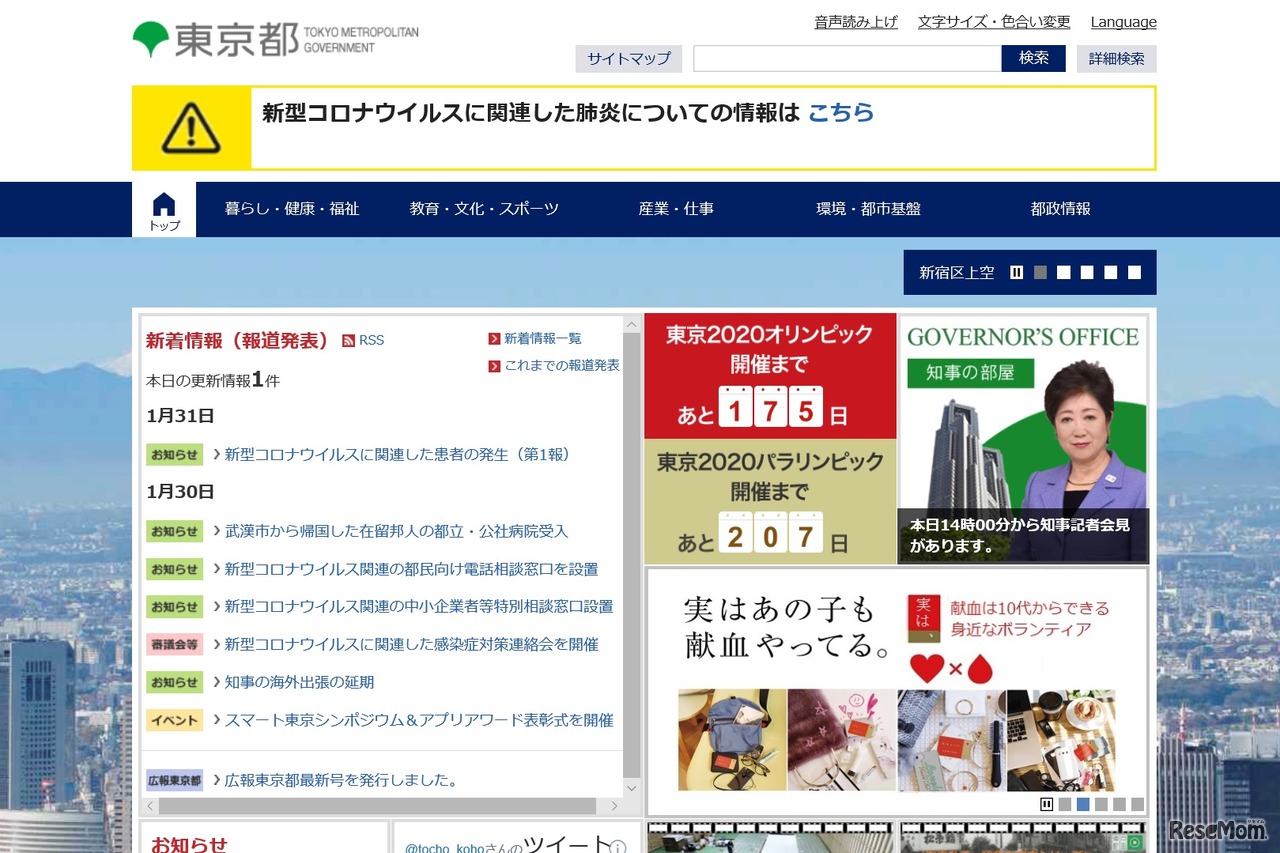Select the last banner carousel indicator dot
Viewport: 1280px width, 853px height.
1137,804
